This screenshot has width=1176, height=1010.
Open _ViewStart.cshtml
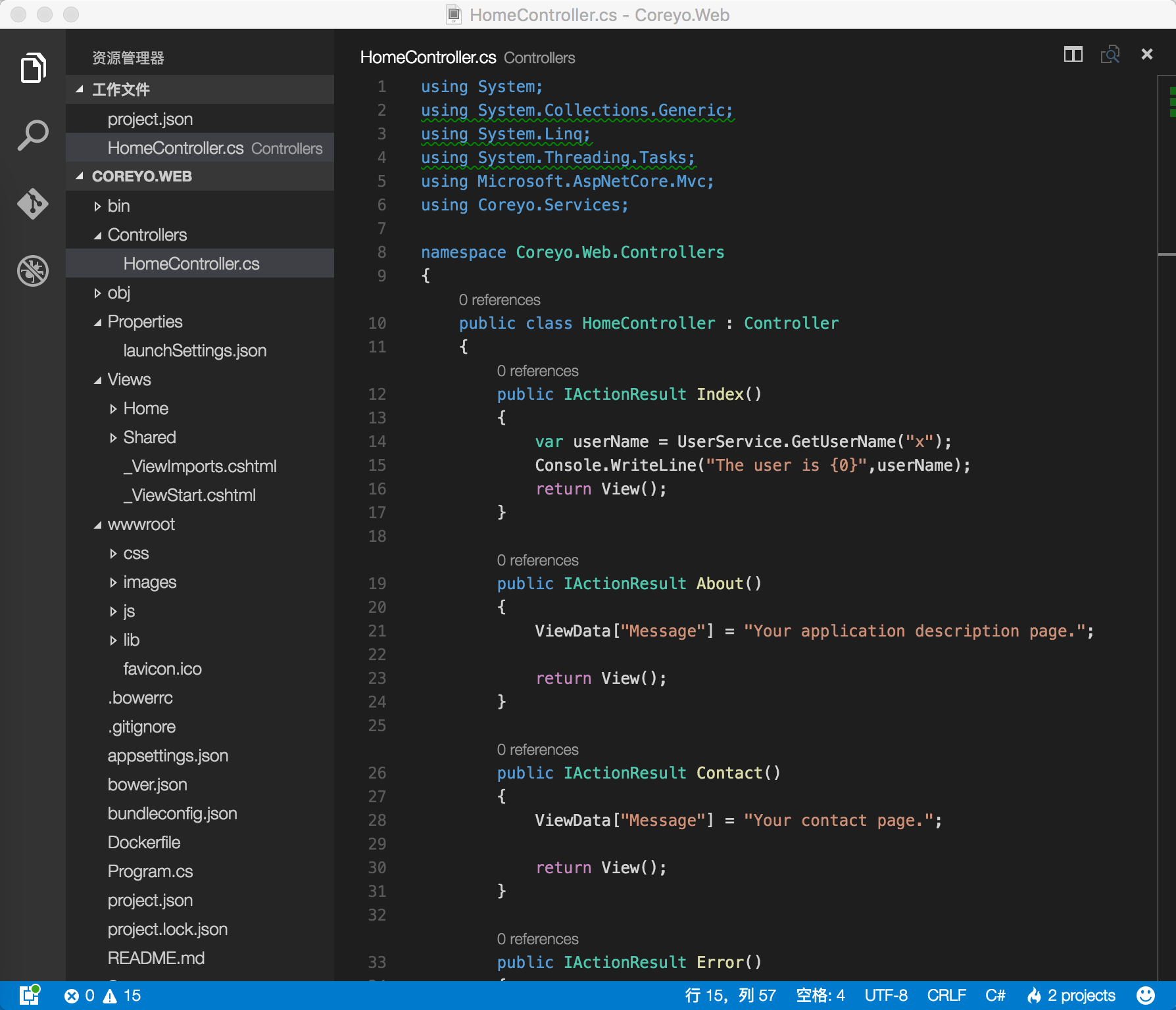(x=200, y=495)
